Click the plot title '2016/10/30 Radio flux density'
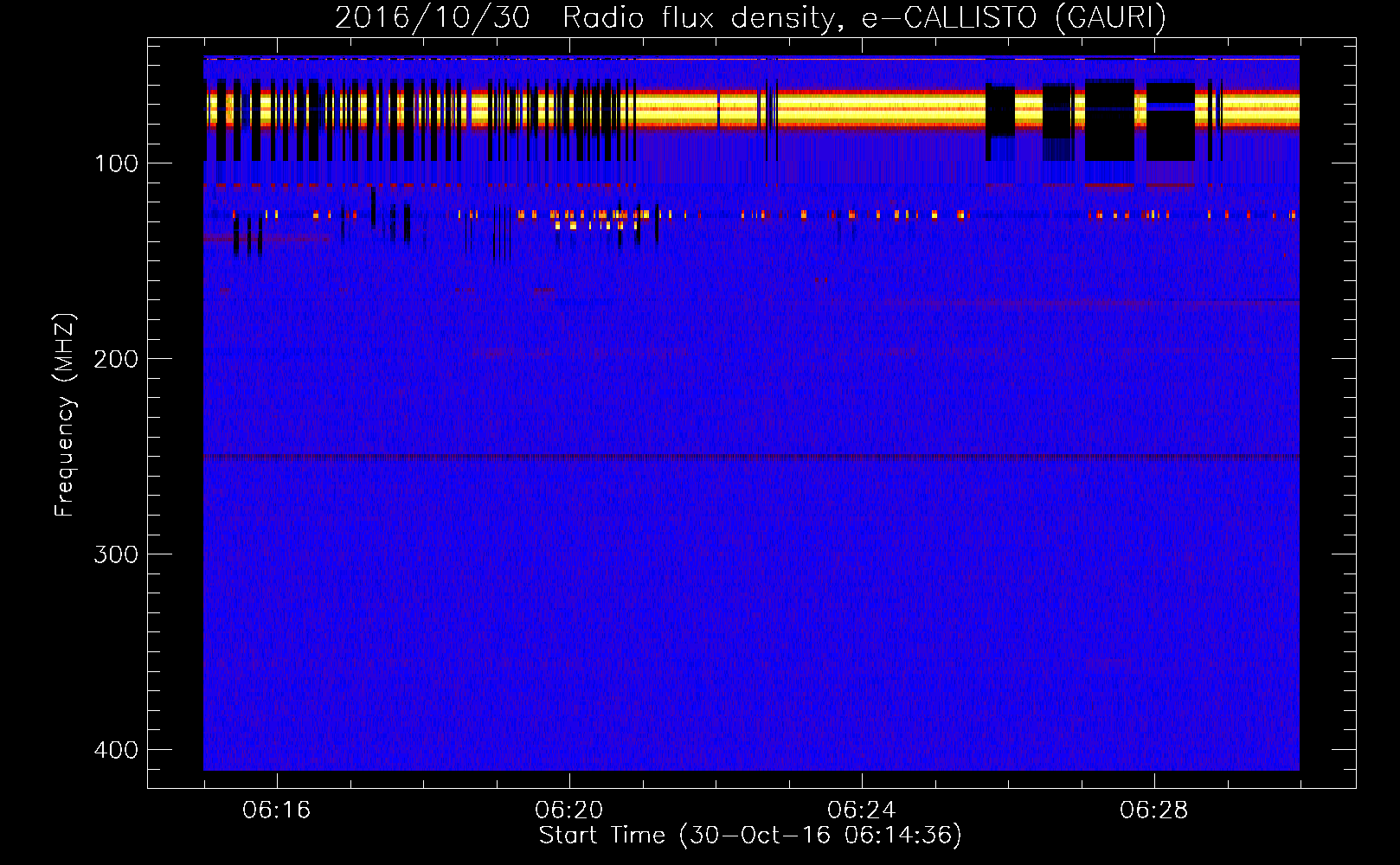 [588, 18]
